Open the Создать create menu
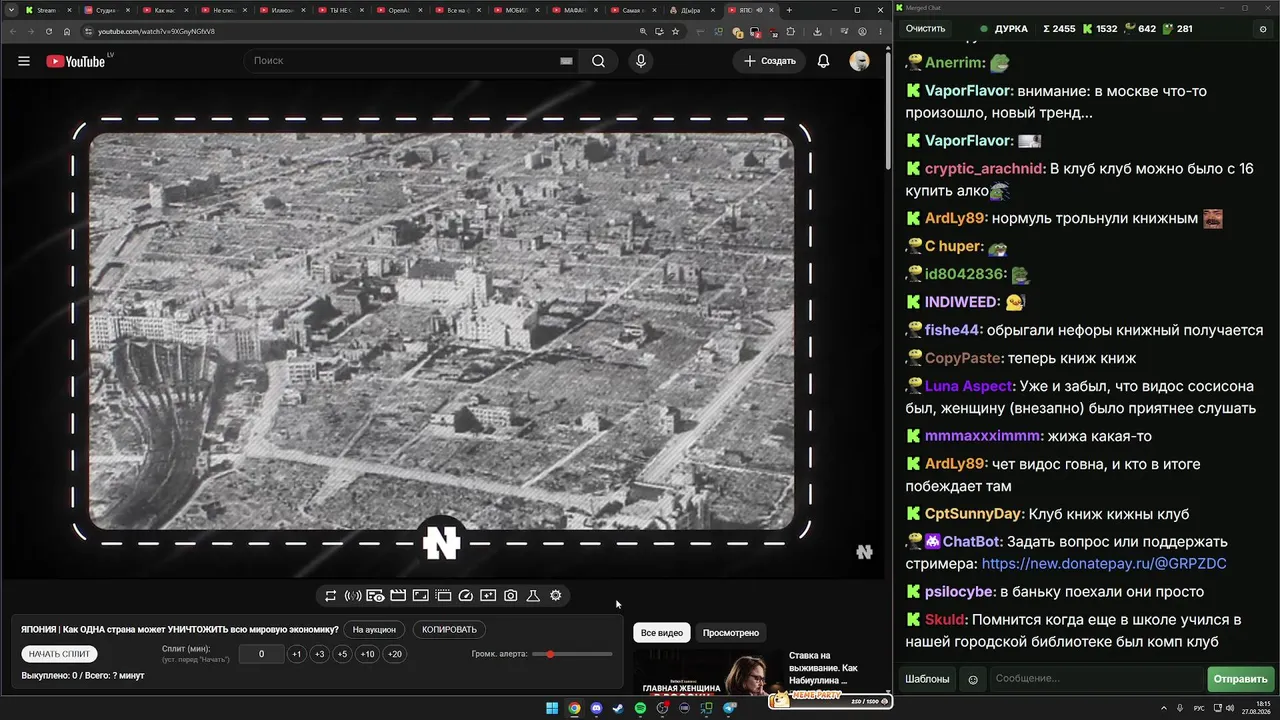1280x720 pixels. pyautogui.click(x=770, y=61)
